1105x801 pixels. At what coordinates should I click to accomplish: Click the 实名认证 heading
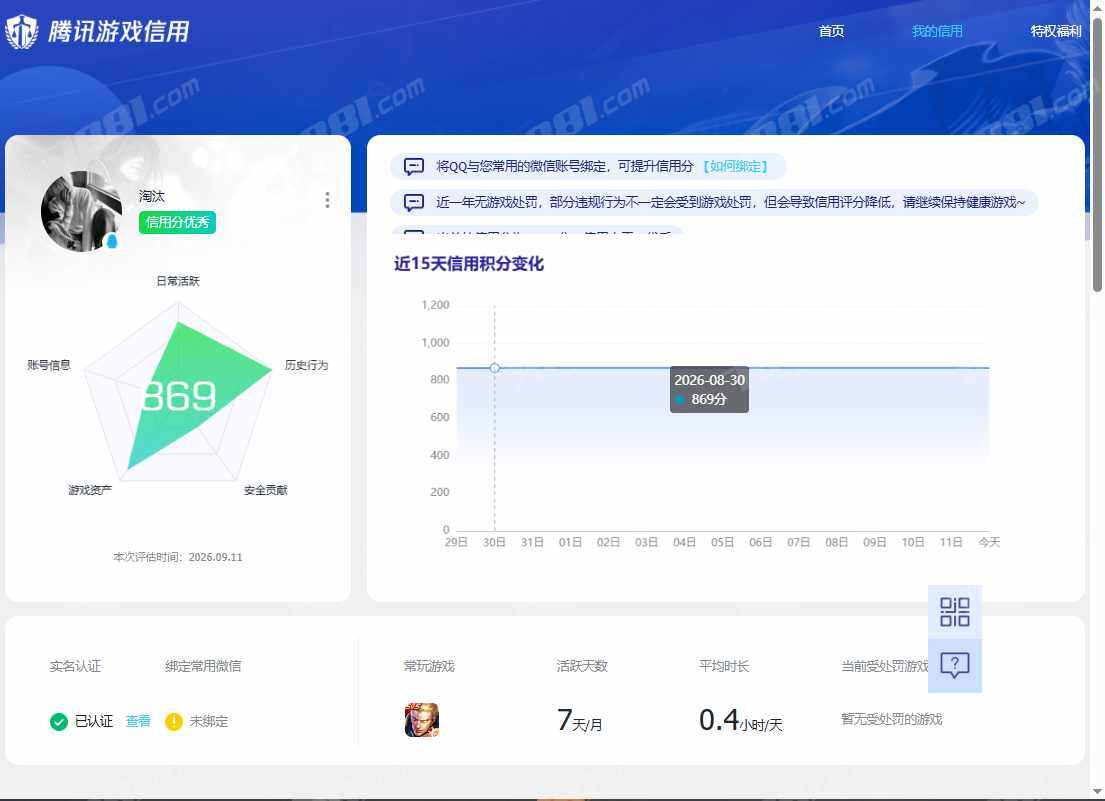point(75,666)
